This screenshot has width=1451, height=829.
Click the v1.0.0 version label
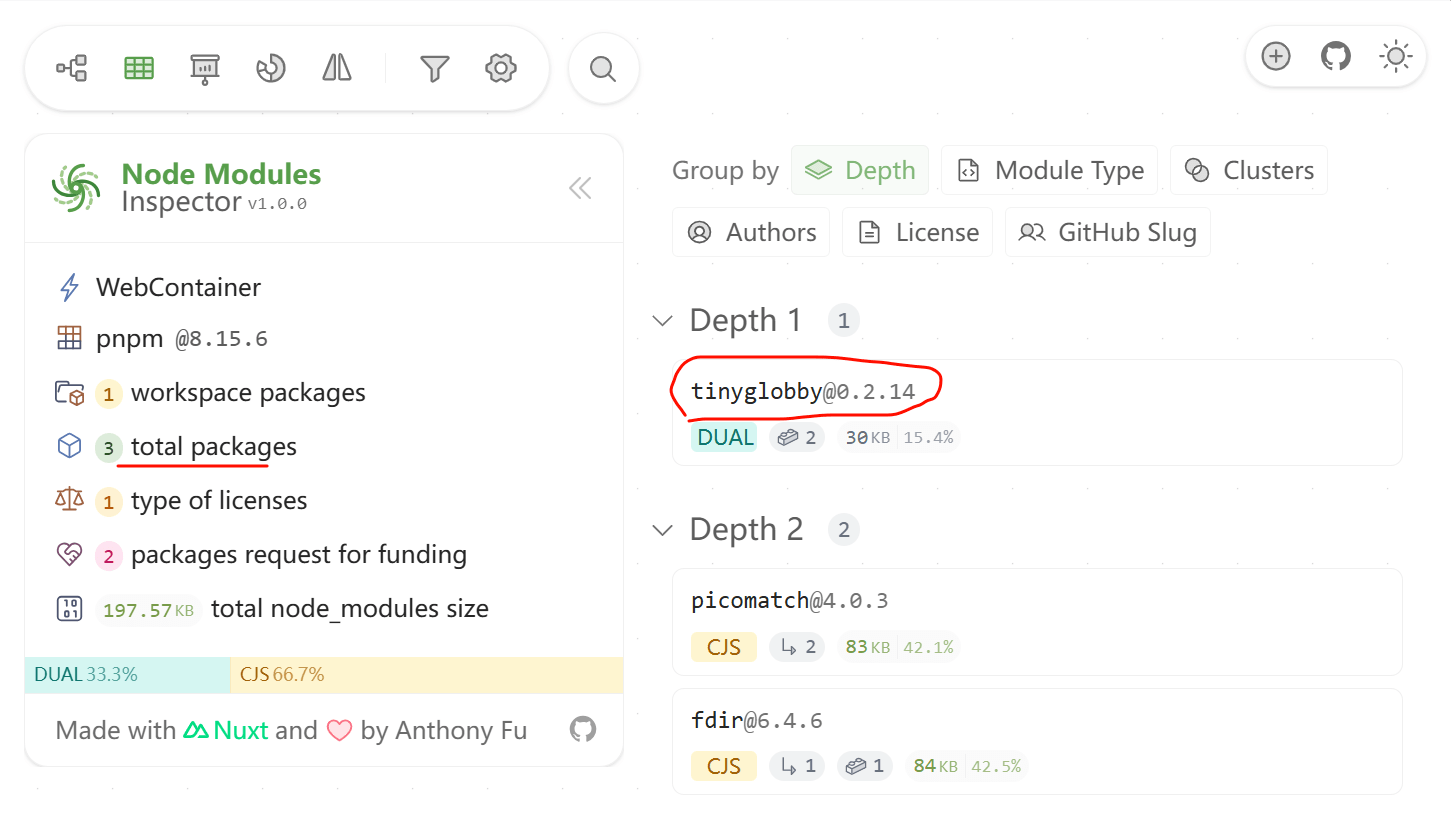click(x=277, y=204)
